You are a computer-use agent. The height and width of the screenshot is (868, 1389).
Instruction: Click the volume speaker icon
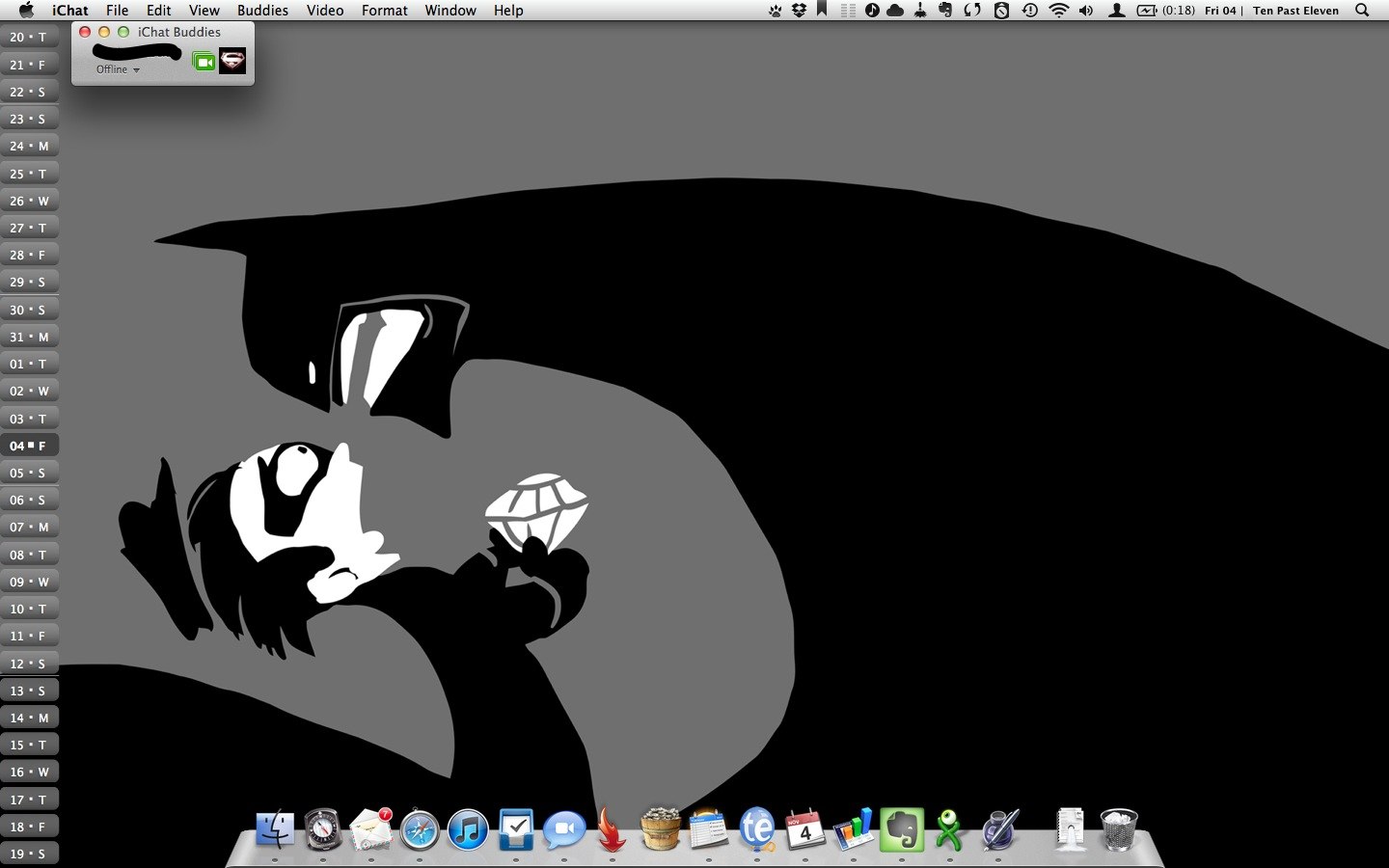point(1086,11)
